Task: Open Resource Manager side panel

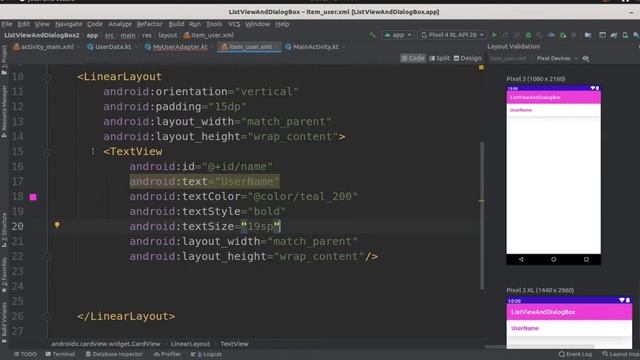Action: (x=4, y=111)
